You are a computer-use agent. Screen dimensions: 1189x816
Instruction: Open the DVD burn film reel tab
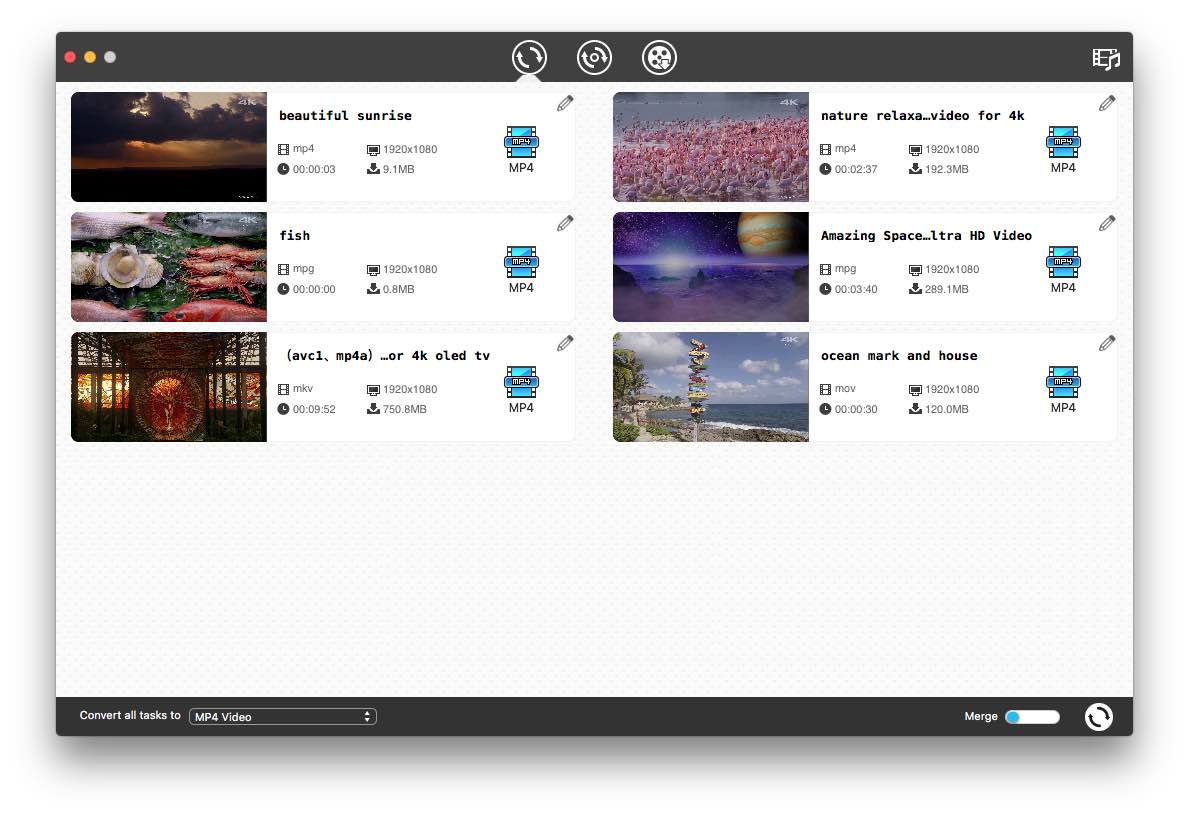pyautogui.click(x=659, y=57)
